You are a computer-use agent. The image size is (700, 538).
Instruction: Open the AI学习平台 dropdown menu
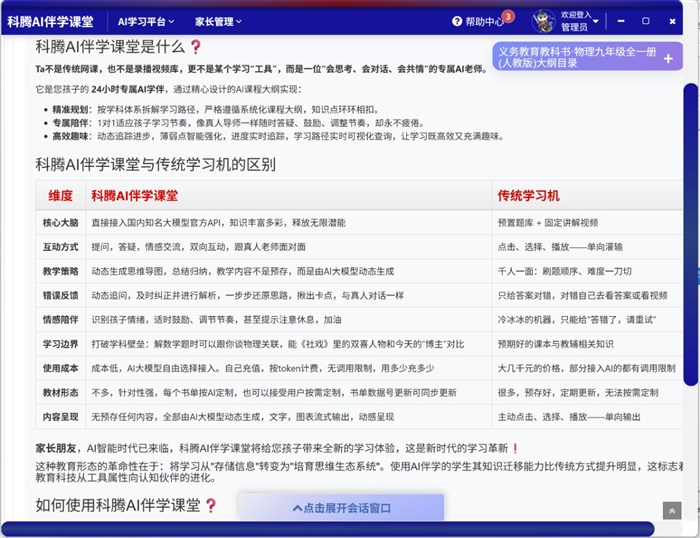tap(146, 21)
